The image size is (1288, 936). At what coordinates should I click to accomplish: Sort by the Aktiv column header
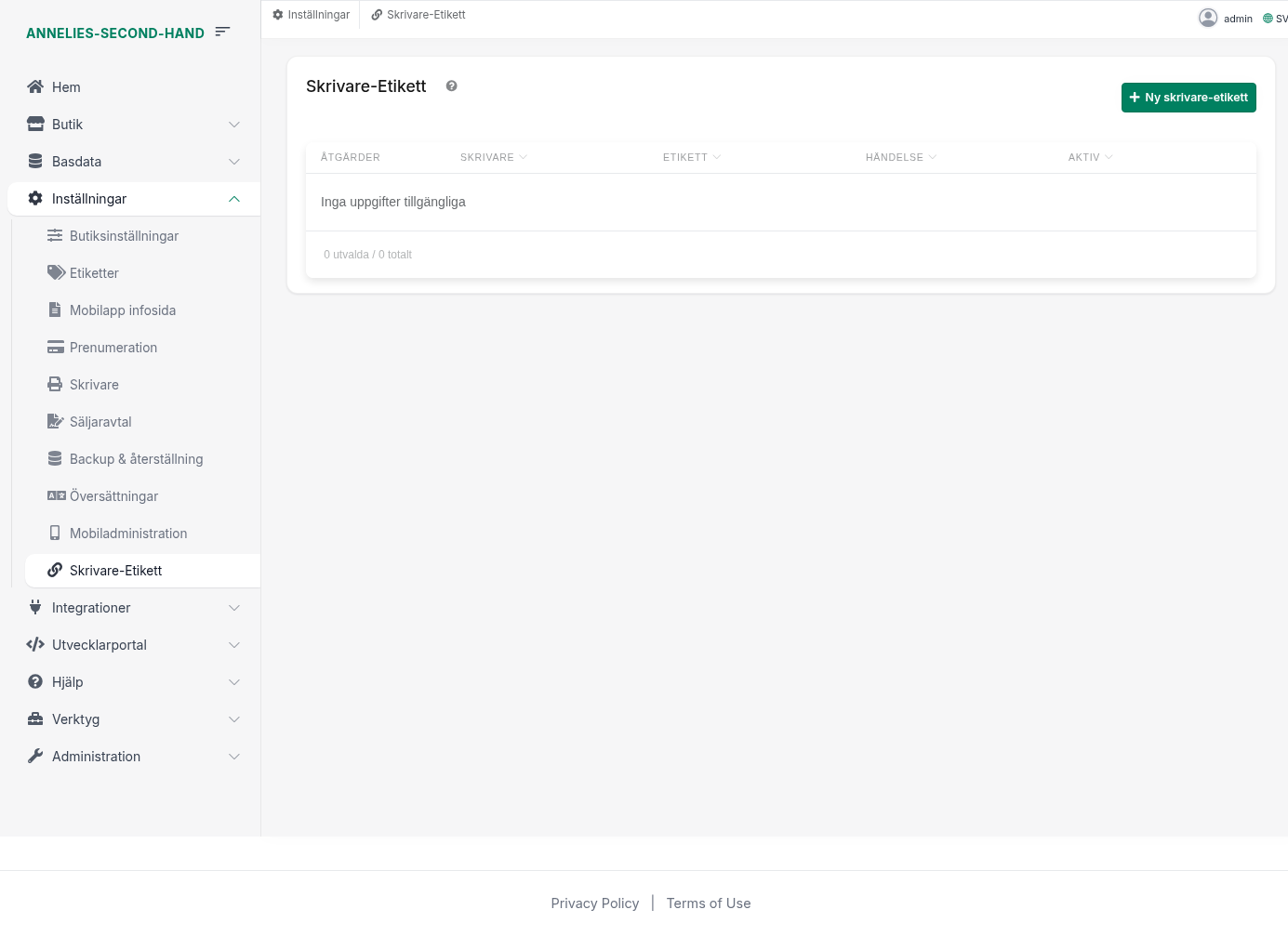pyautogui.click(x=1083, y=158)
